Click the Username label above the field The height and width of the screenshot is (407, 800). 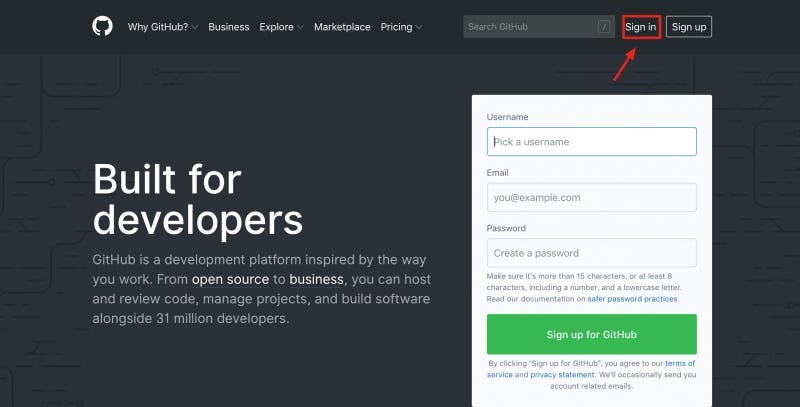tap(507, 117)
